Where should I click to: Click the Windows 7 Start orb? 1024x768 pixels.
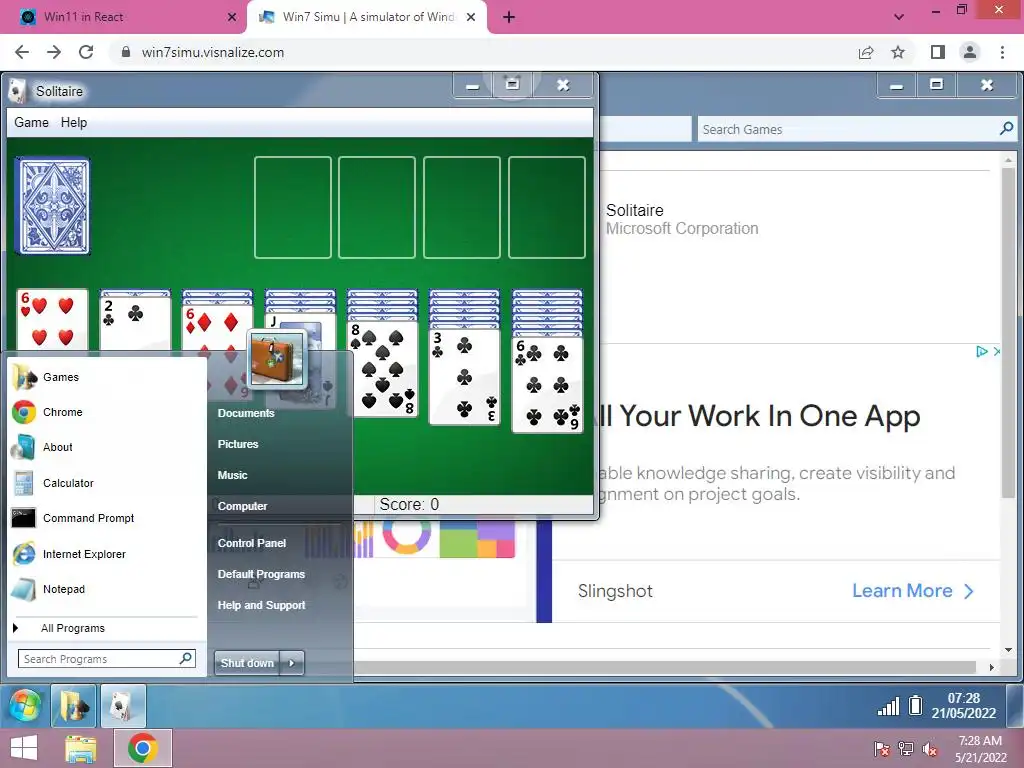pos(25,706)
